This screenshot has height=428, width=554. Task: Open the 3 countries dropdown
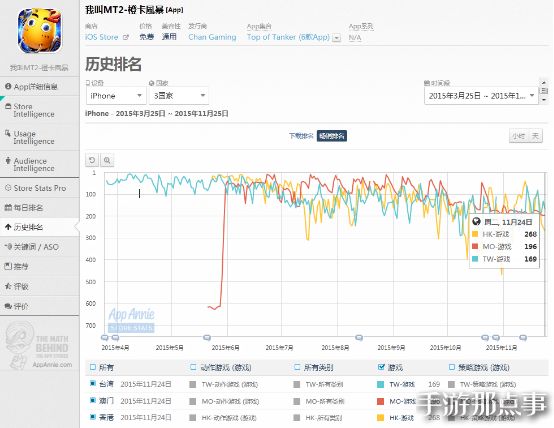[x=179, y=96]
